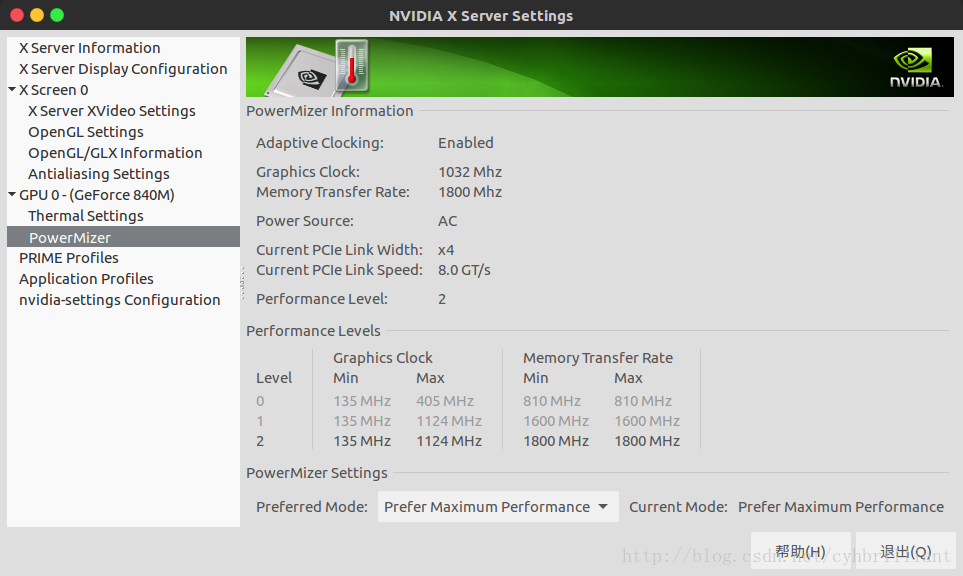
Task: Collapse the X Screen 0 tree node
Action: click(x=12, y=90)
